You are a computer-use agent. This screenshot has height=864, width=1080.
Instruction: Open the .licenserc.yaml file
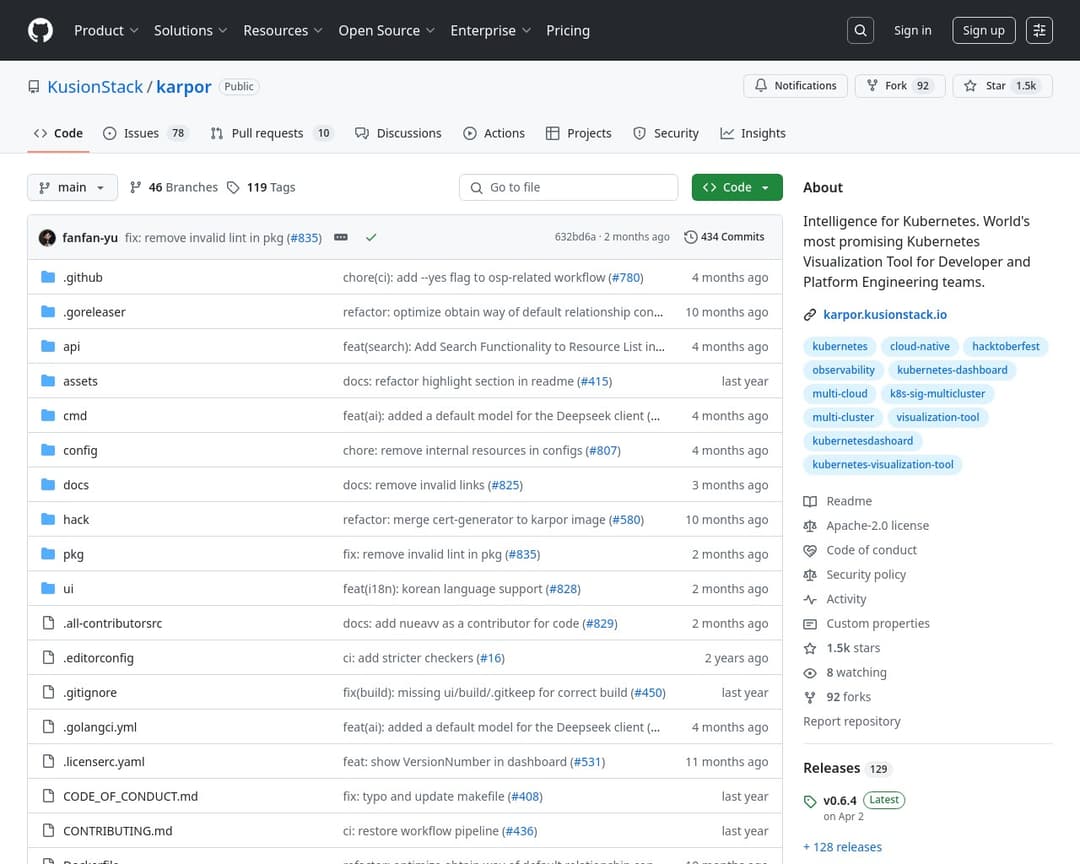tap(104, 761)
